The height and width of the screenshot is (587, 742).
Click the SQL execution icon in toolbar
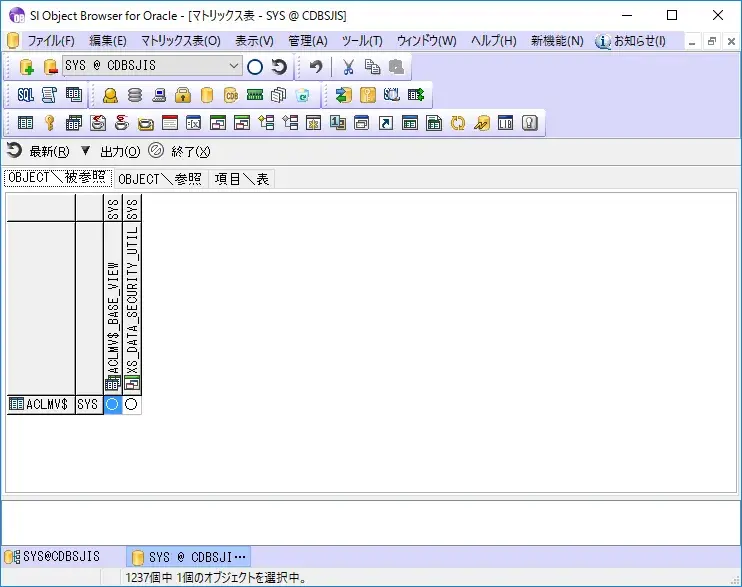coord(25,95)
